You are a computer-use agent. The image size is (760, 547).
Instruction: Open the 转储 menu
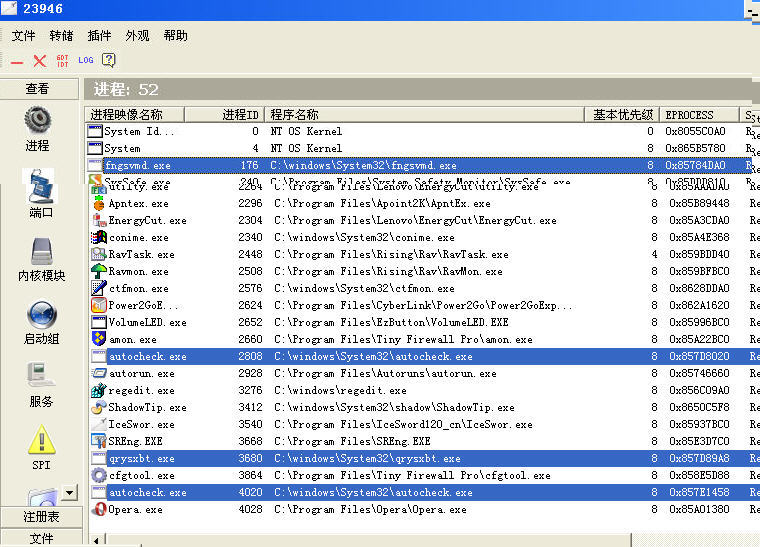click(x=61, y=35)
